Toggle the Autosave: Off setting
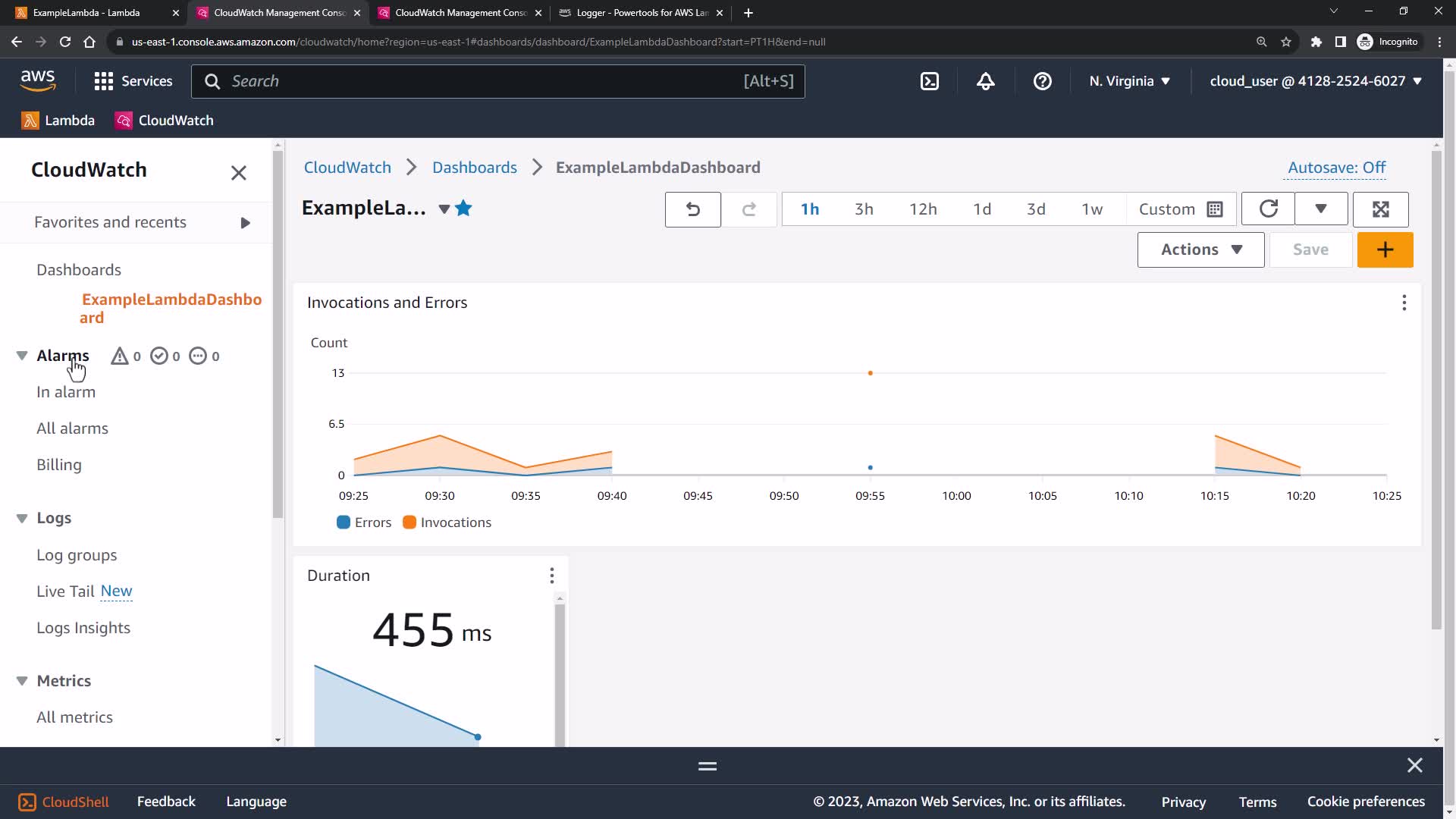 tap(1336, 168)
